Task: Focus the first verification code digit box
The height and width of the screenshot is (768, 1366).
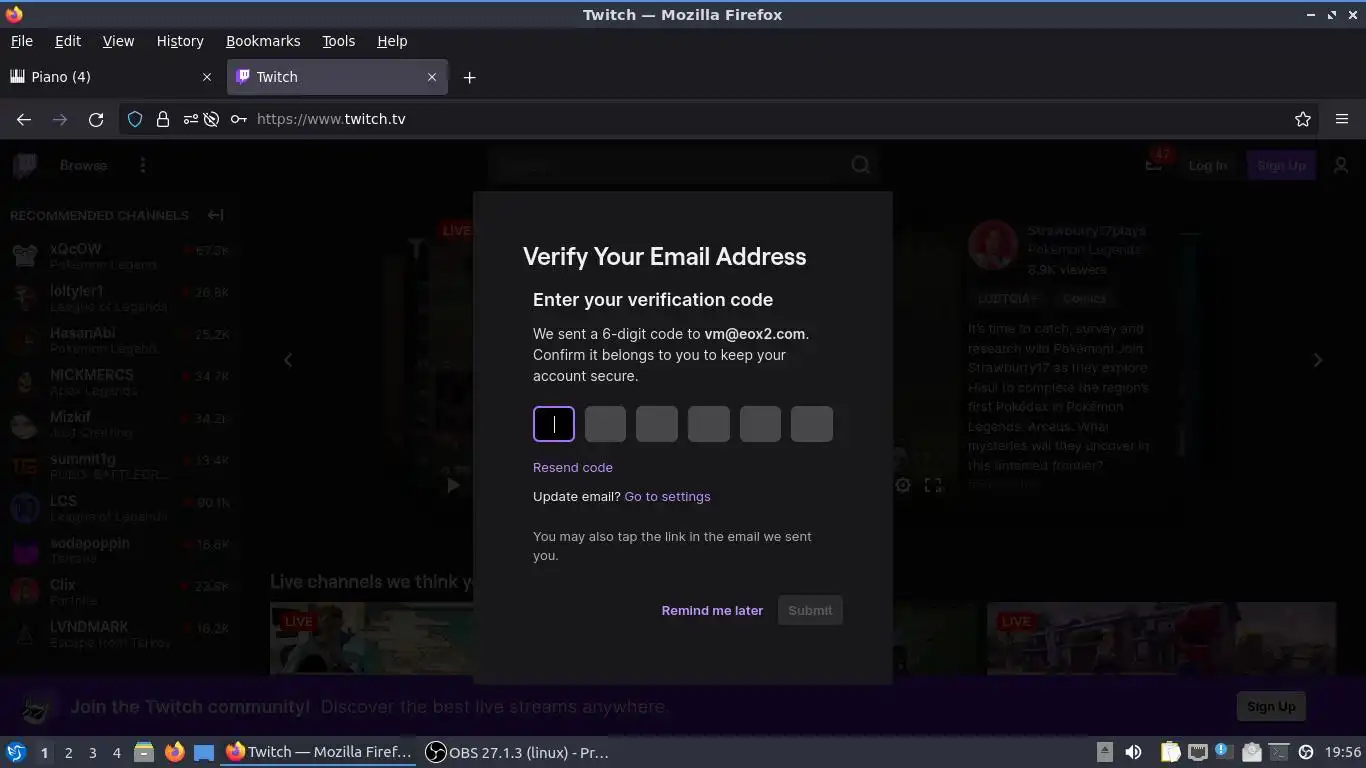Action: (x=554, y=424)
